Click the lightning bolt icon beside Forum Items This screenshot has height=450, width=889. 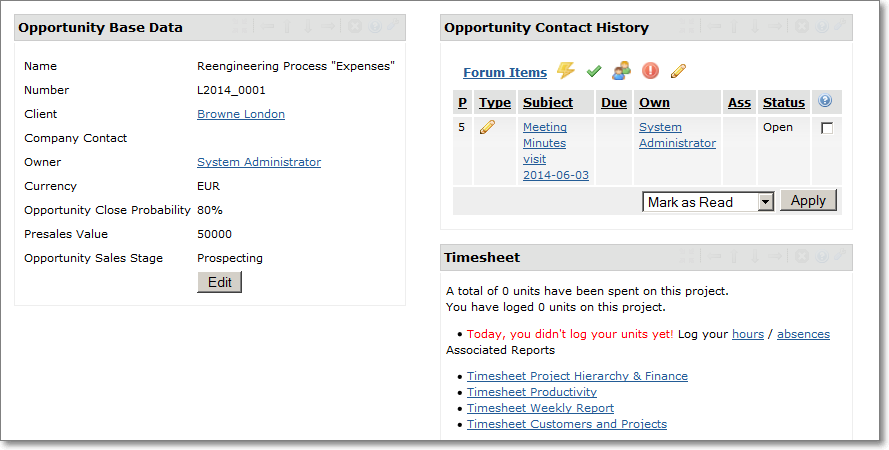click(x=566, y=71)
